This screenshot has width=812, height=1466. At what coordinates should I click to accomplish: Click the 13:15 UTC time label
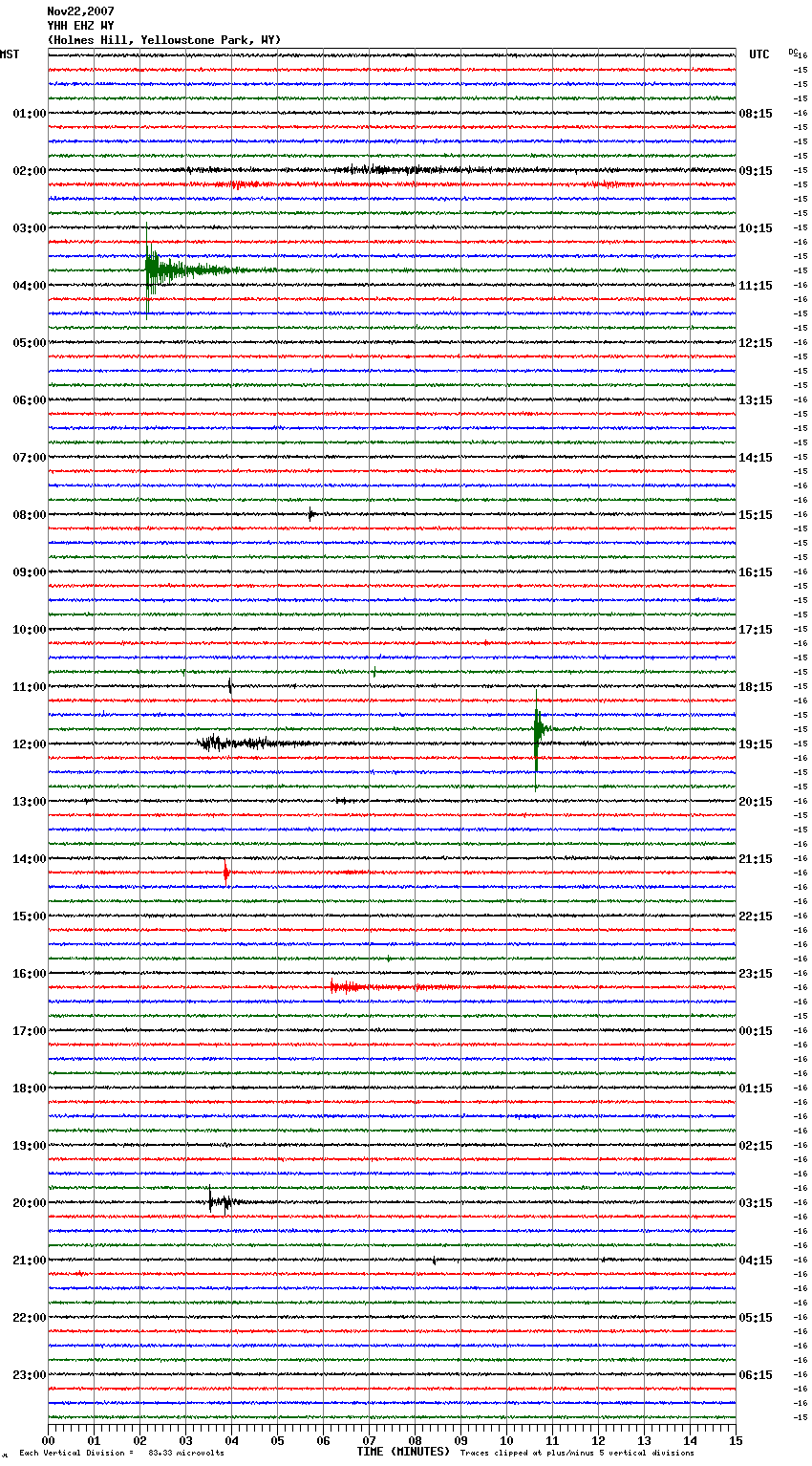756,400
